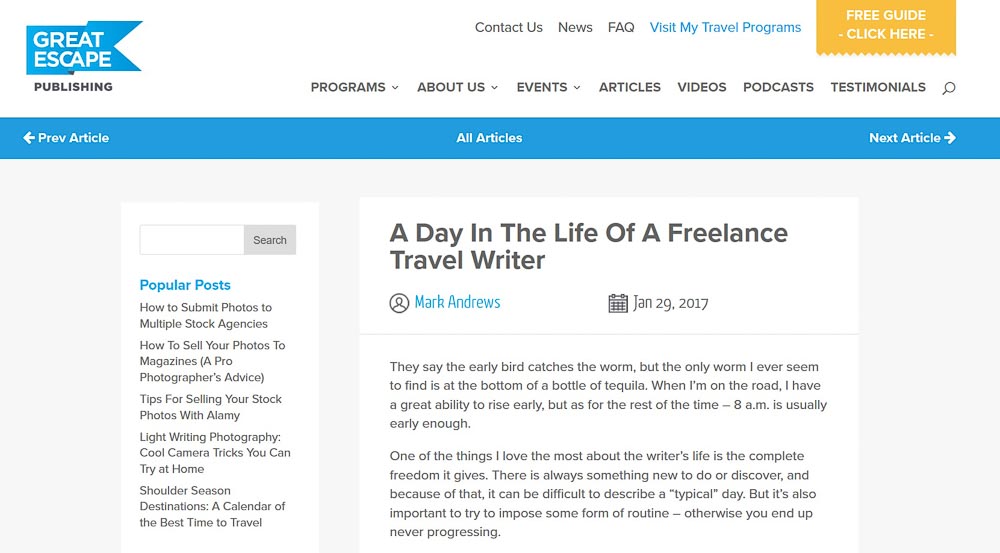
Task: Click the search magnifier icon in navigation
Action: point(948,88)
